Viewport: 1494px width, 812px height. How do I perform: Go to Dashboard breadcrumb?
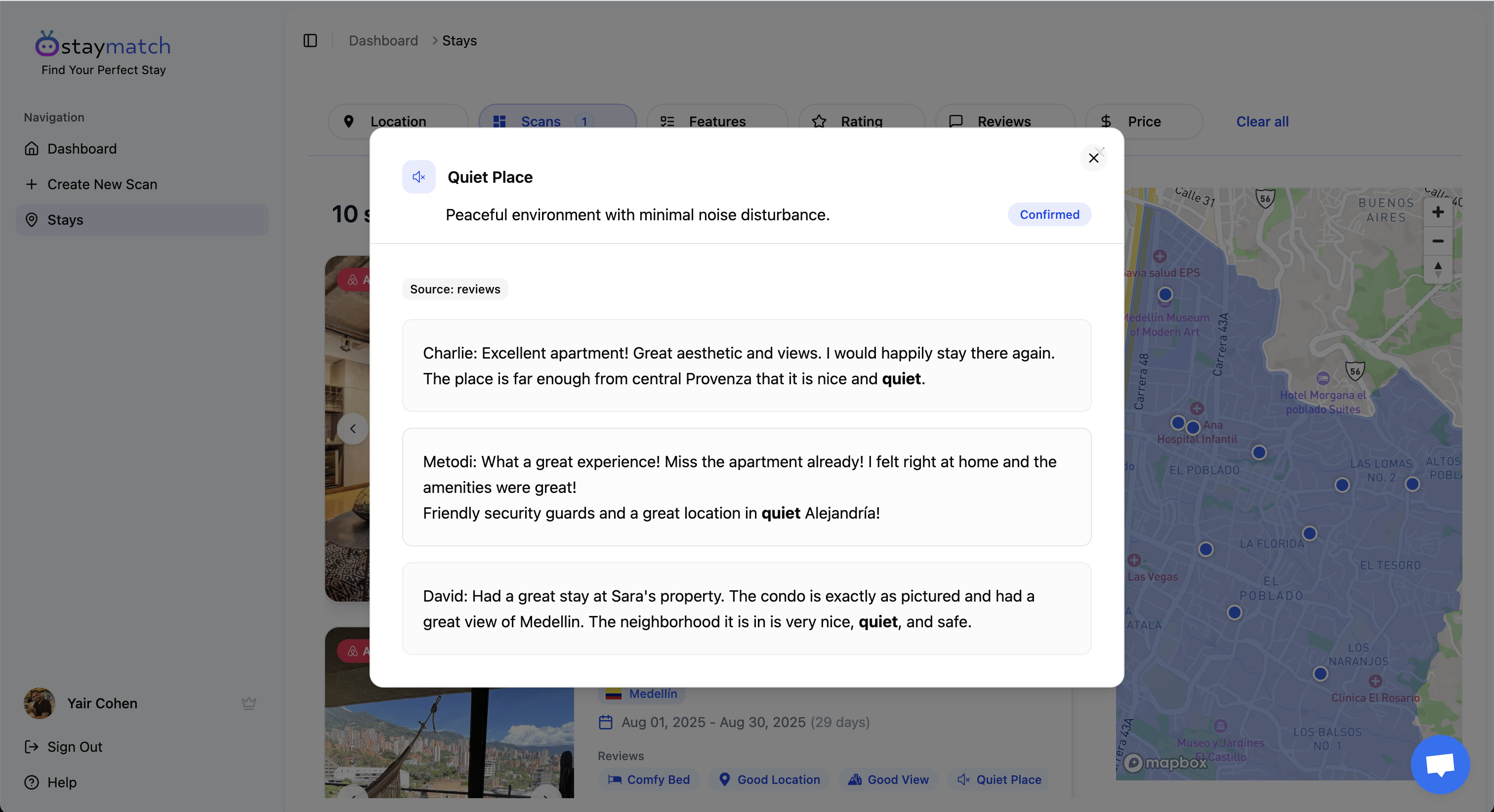(383, 41)
